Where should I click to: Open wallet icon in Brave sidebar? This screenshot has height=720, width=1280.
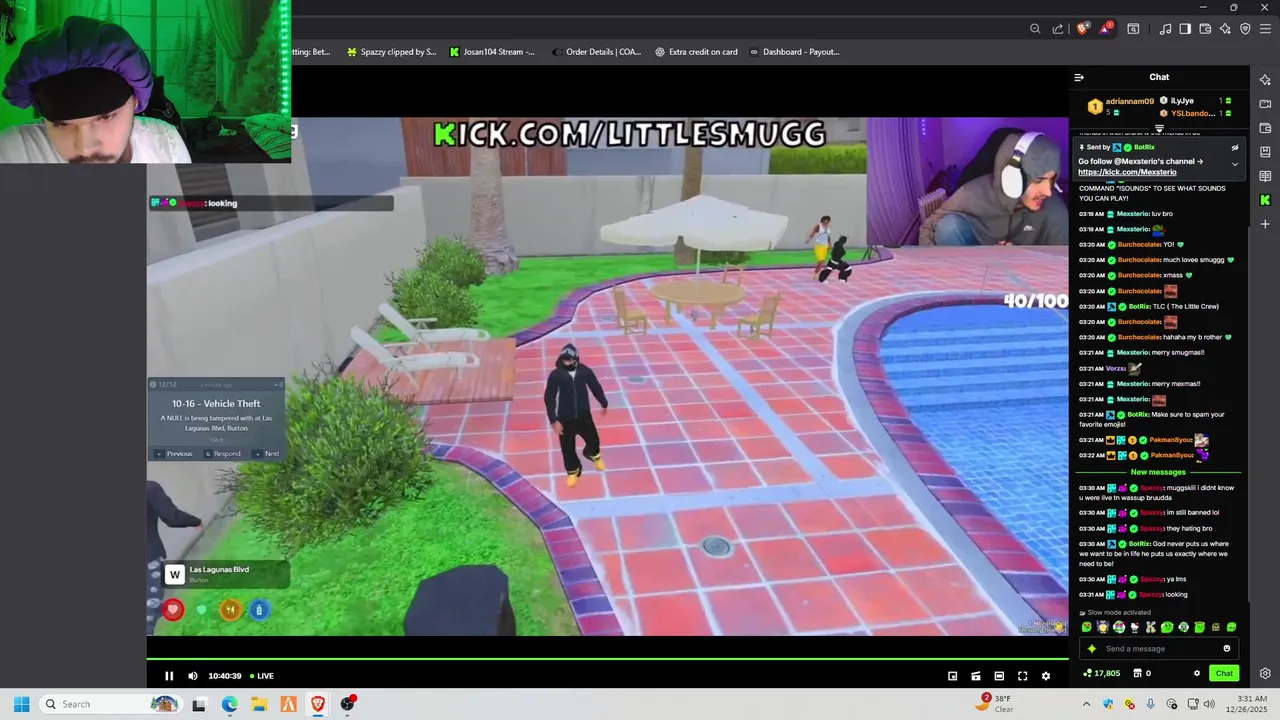tap(1265, 128)
